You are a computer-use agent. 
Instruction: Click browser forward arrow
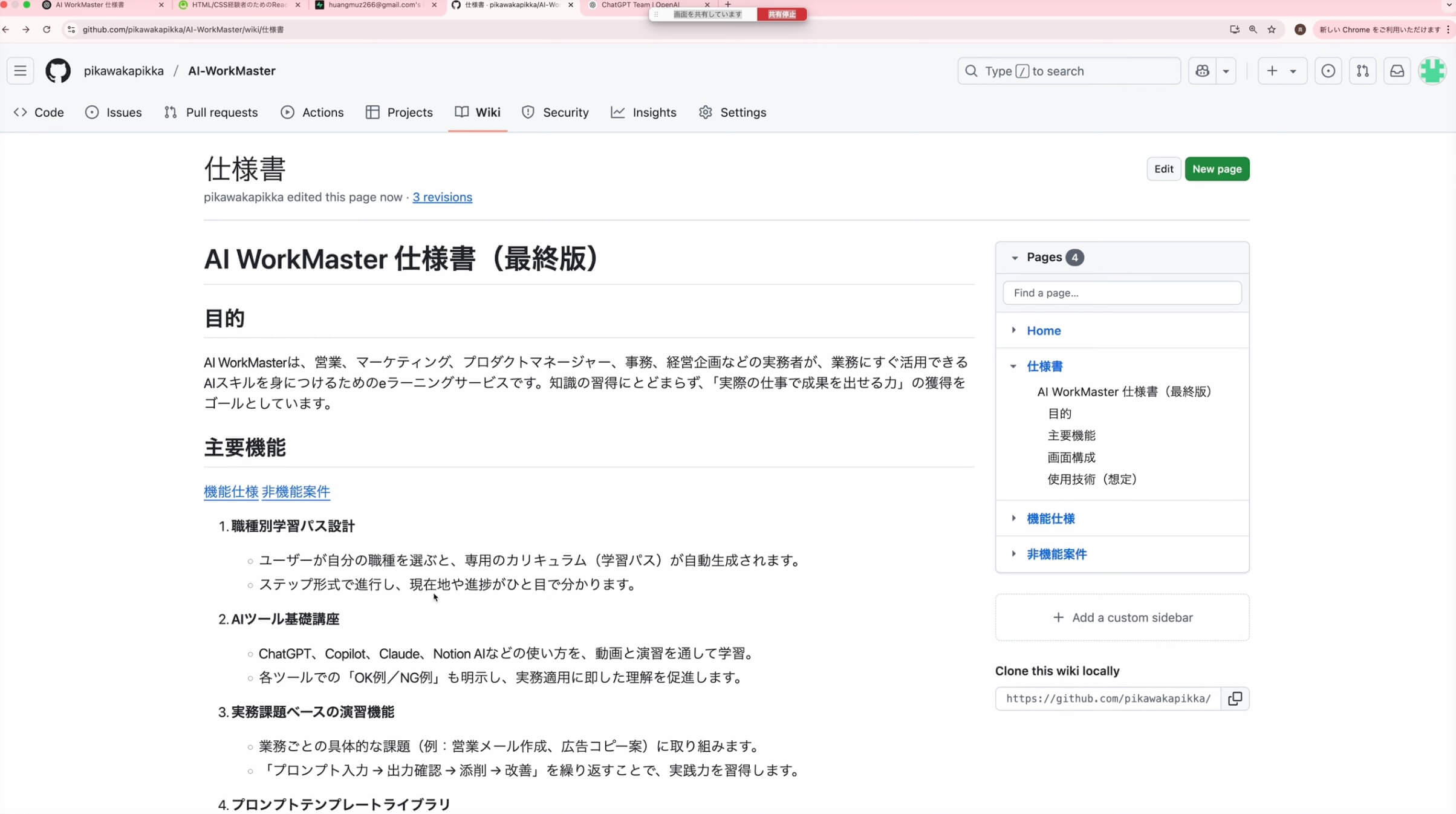26,29
